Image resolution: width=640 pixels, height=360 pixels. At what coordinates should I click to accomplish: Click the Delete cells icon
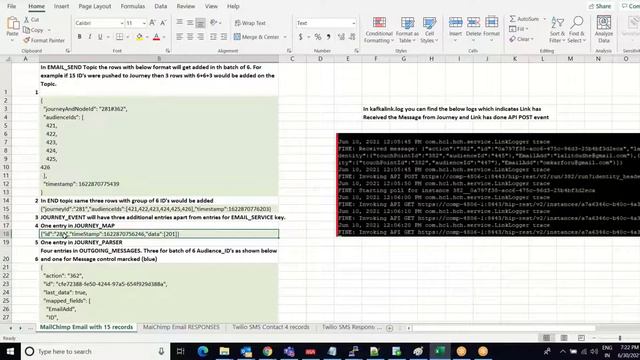coord(473,22)
